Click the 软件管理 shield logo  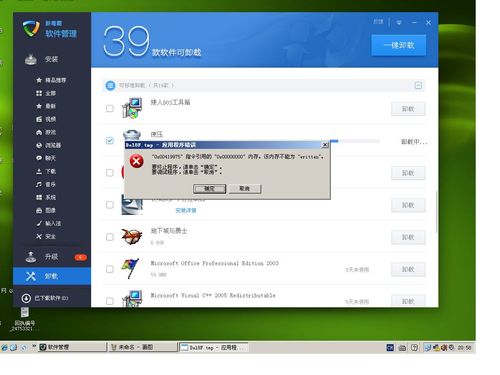[x=31, y=29]
